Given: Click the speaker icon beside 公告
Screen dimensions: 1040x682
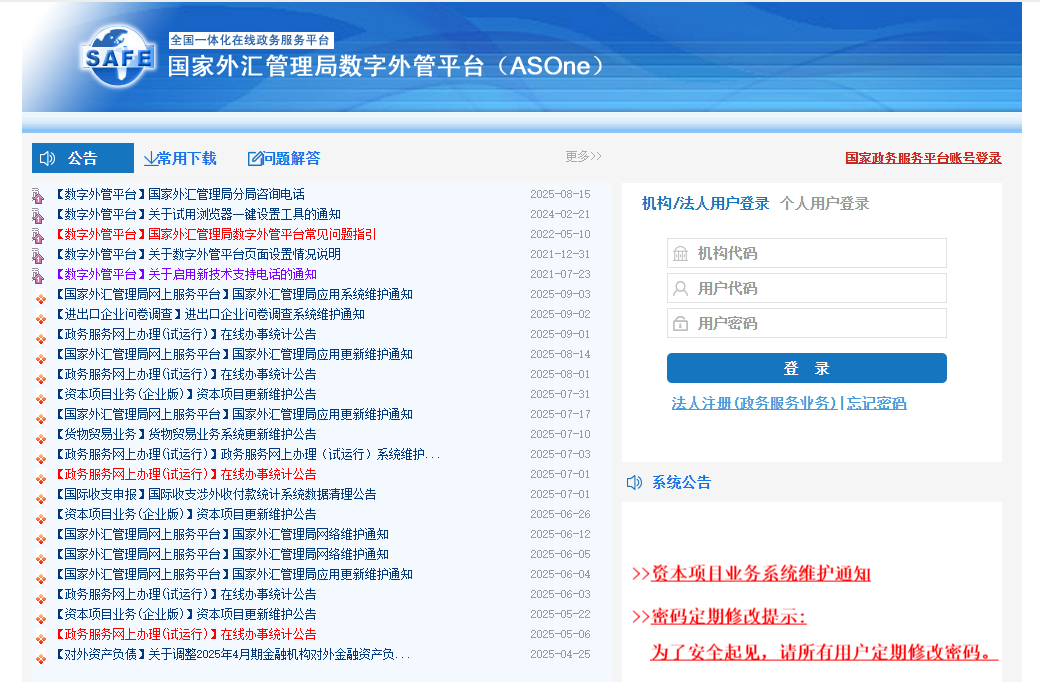Looking at the screenshot, I should [x=47, y=158].
